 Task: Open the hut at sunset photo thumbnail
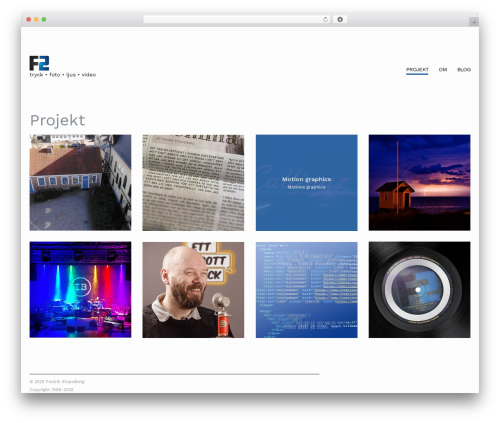(419, 182)
